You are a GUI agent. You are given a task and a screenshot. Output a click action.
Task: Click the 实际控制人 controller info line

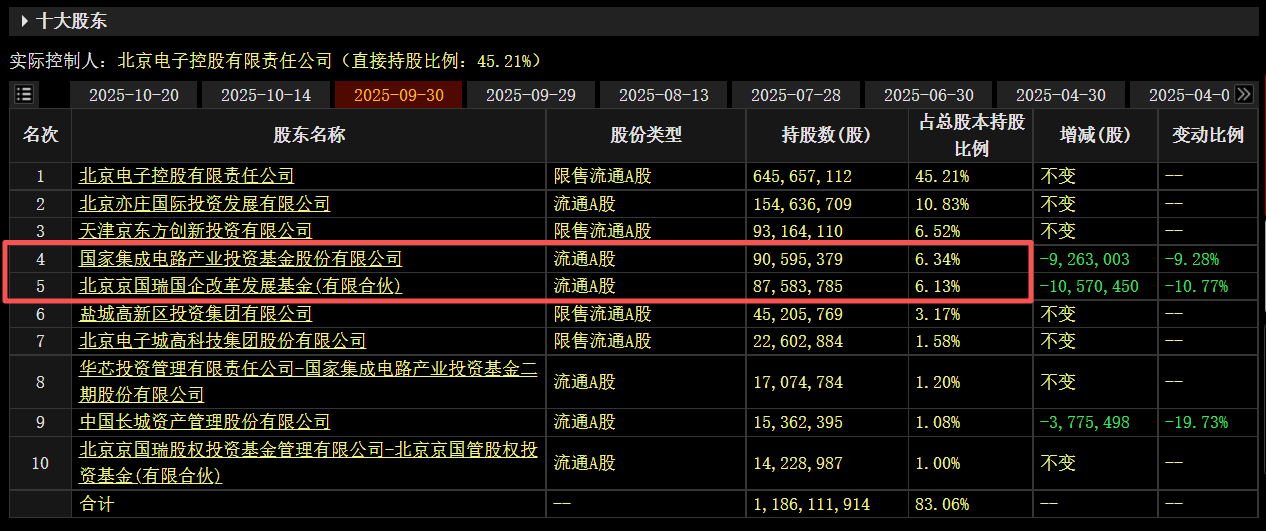[x=276, y=61]
